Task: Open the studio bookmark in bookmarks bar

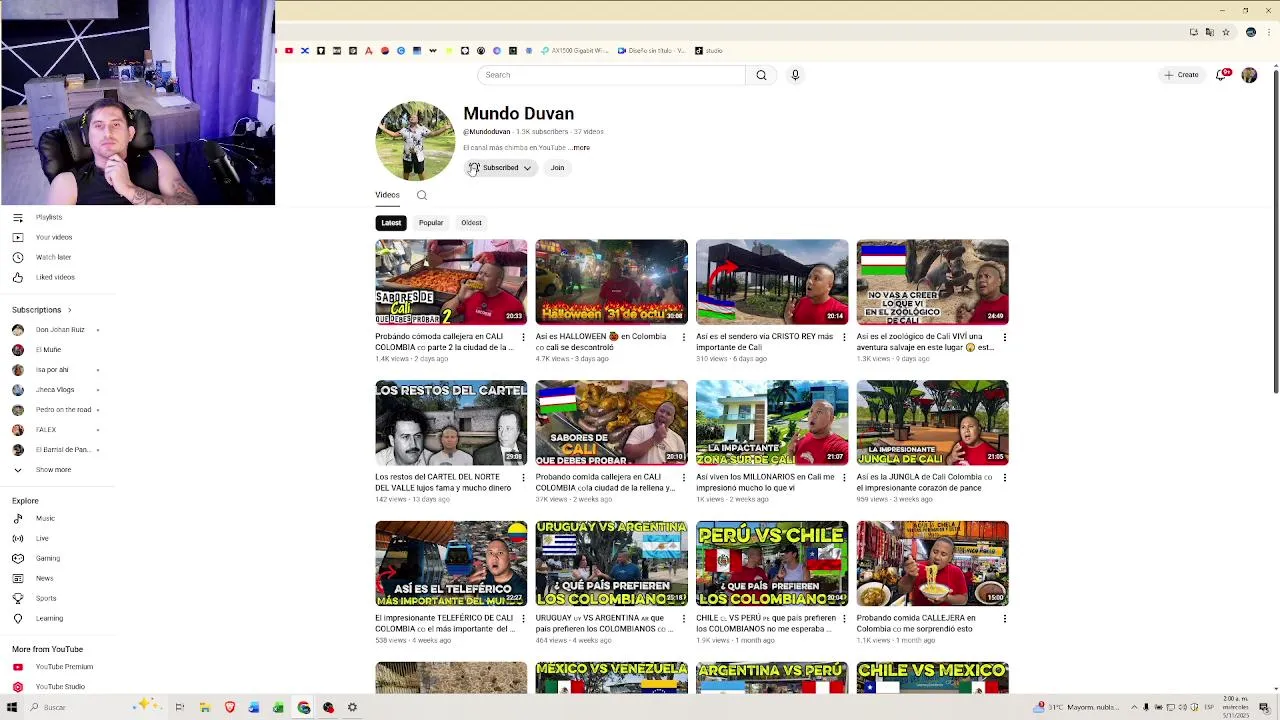Action: click(x=709, y=51)
